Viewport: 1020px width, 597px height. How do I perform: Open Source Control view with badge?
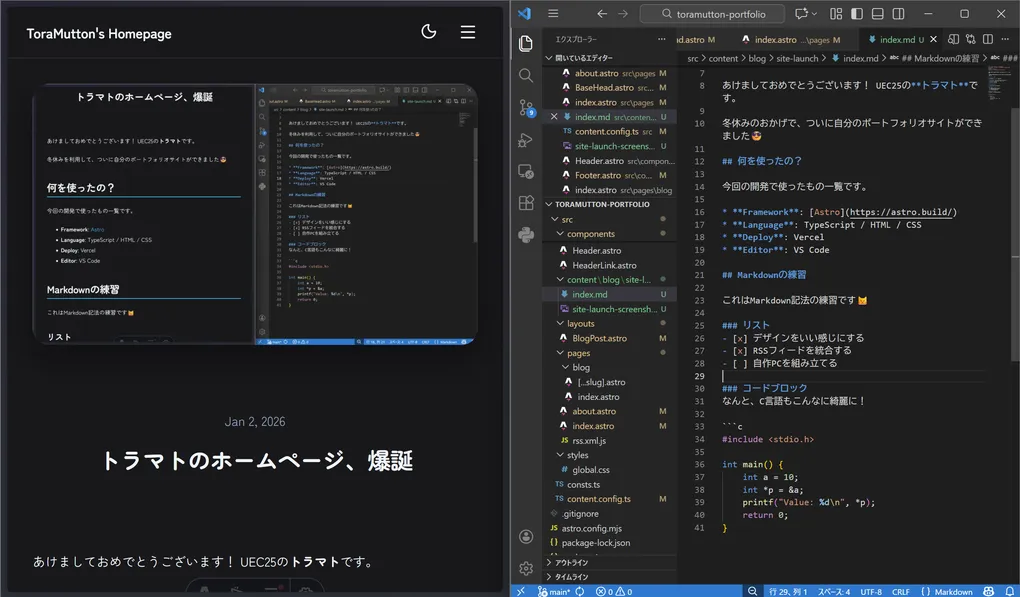(526, 108)
